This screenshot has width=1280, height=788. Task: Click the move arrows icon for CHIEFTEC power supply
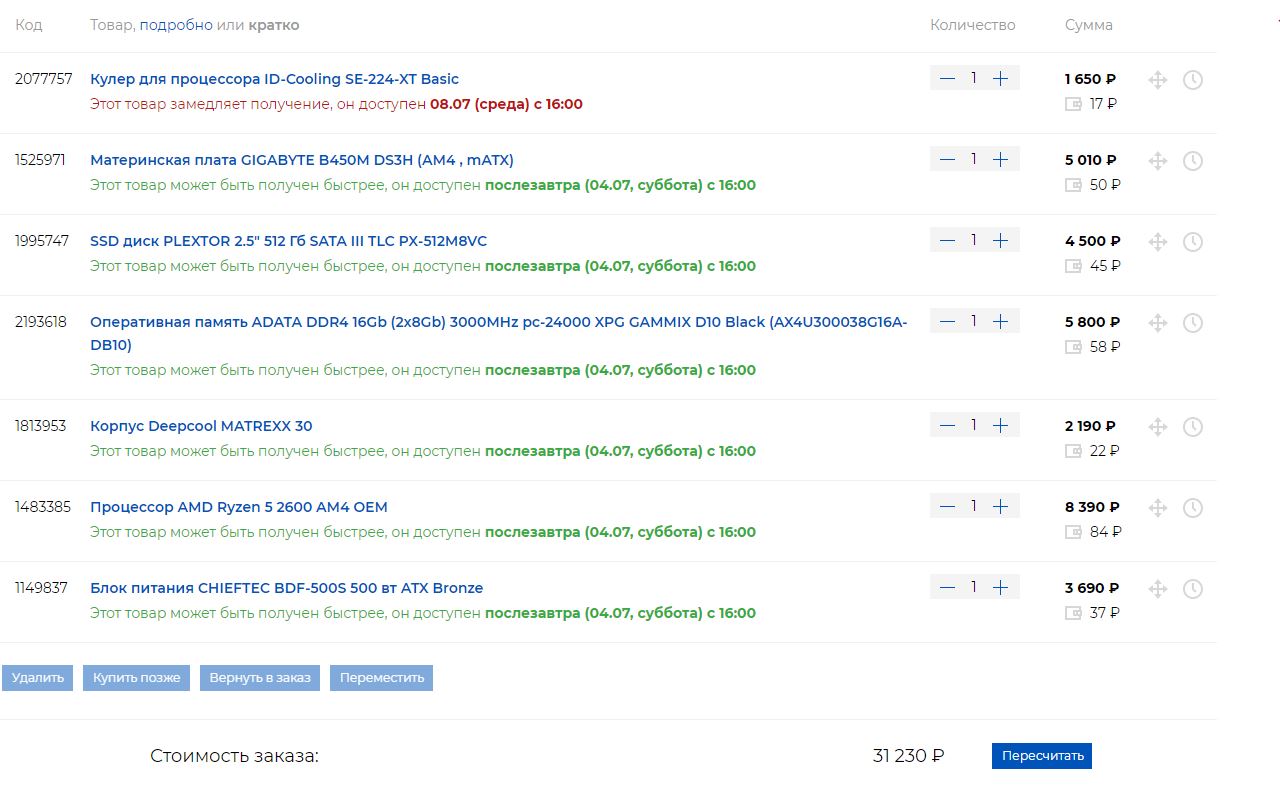coord(1157,589)
